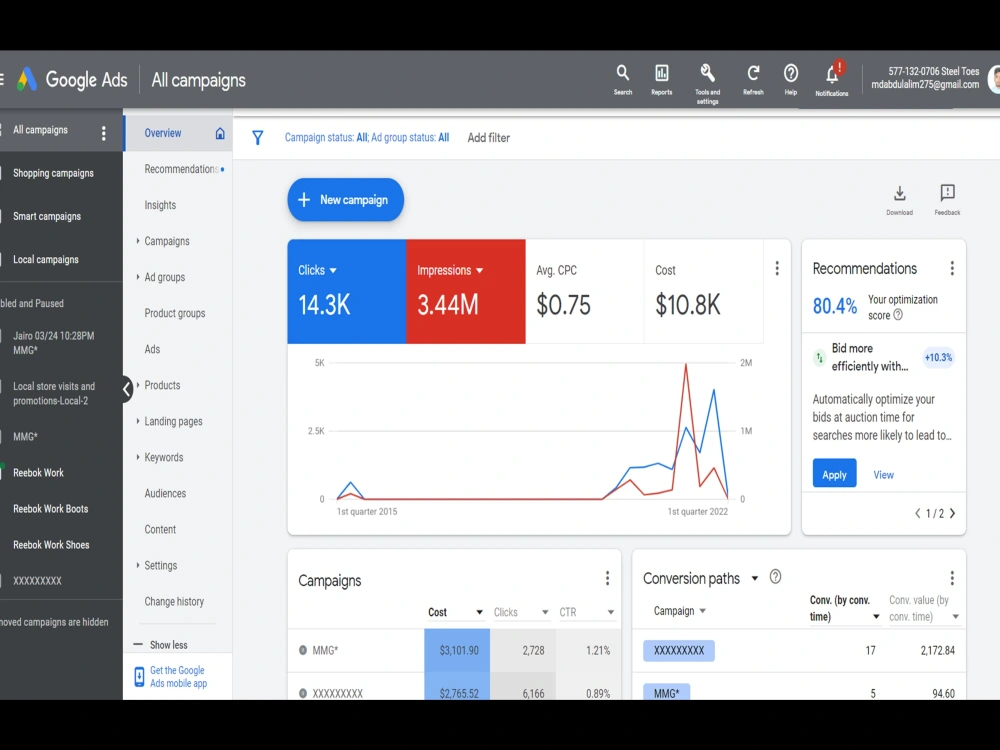The width and height of the screenshot is (1000, 750).
Task: Open the Clicks column dropdown in Campaigns
Action: [545, 612]
